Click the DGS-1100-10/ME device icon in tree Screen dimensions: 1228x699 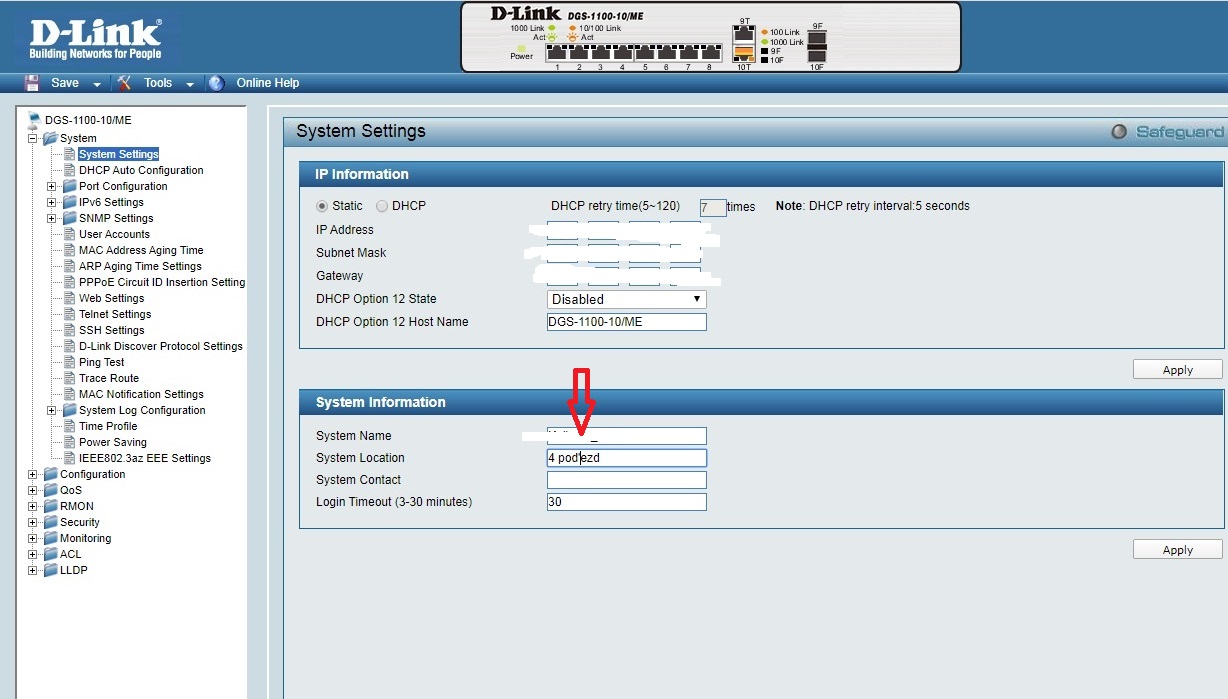point(34,120)
